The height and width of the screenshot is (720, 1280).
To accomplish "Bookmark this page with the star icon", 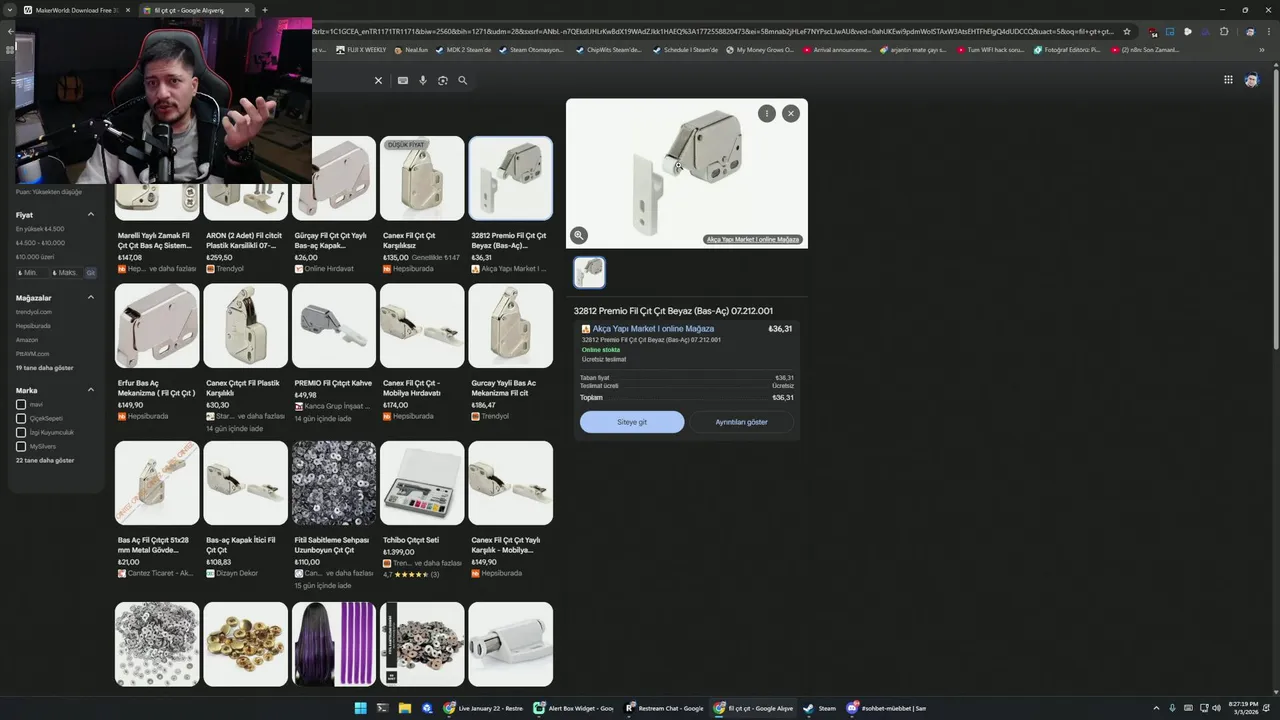I will point(1127,31).
